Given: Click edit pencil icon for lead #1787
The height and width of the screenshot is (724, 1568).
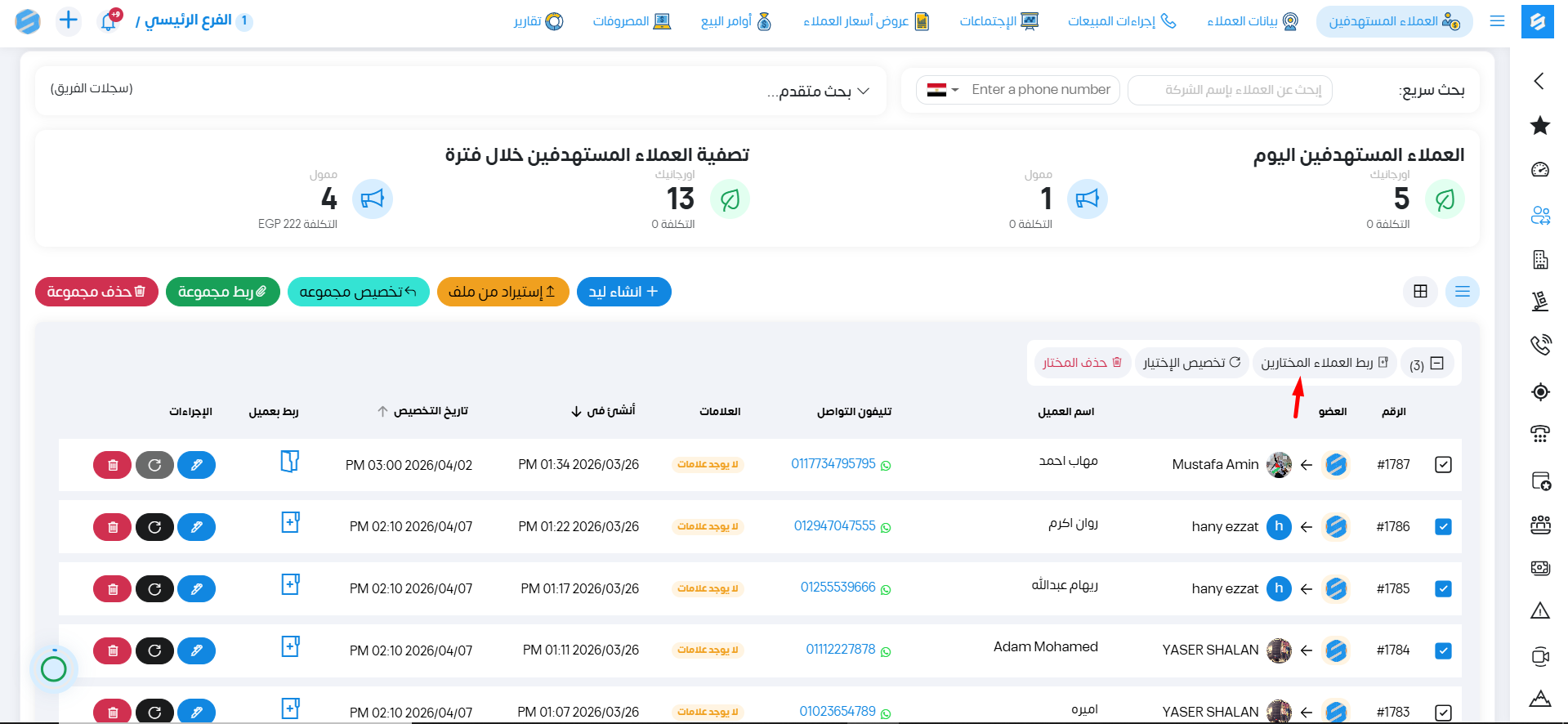Looking at the screenshot, I should coord(196,465).
